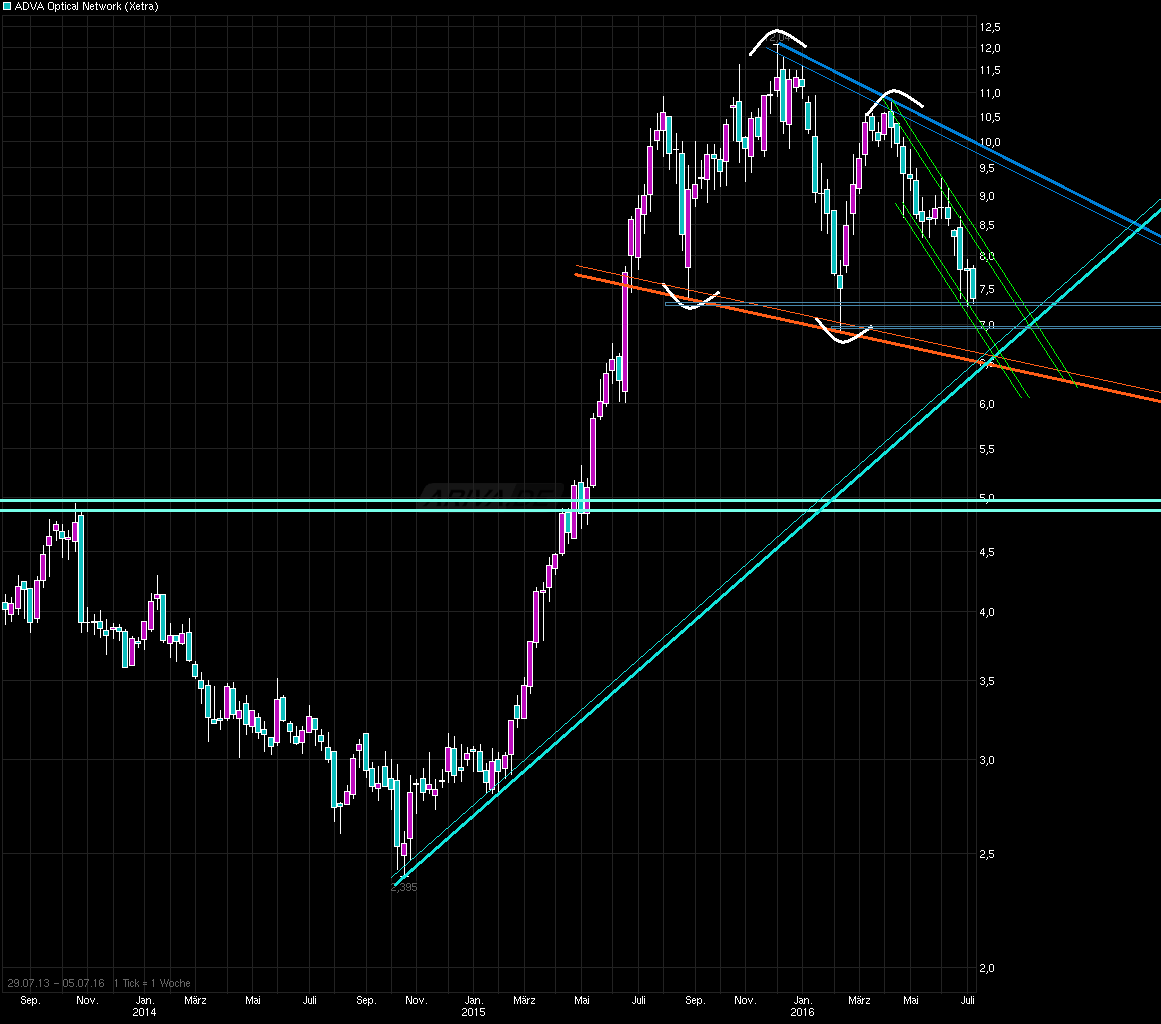1161x1024 pixels.
Task: Click the 8,0 price axis label
Action: pyautogui.click(x=987, y=256)
